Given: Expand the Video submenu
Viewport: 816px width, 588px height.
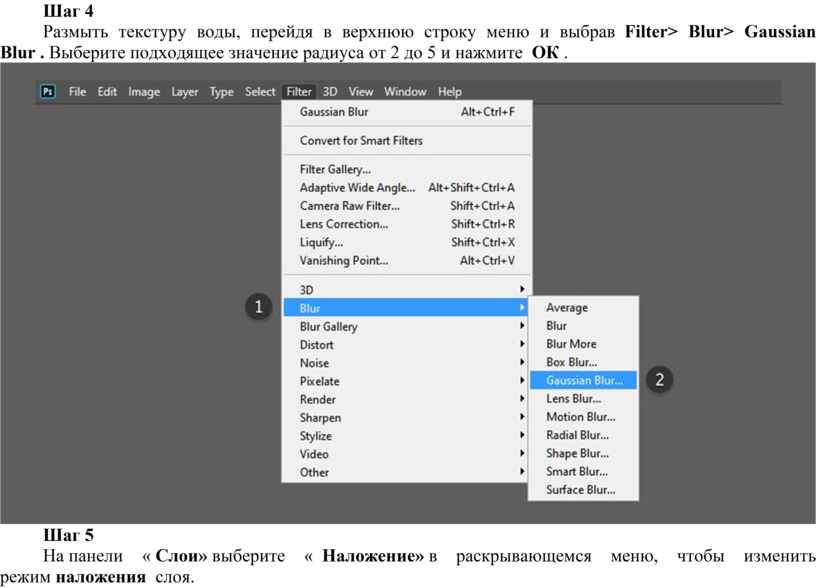Looking at the screenshot, I should tap(407, 454).
